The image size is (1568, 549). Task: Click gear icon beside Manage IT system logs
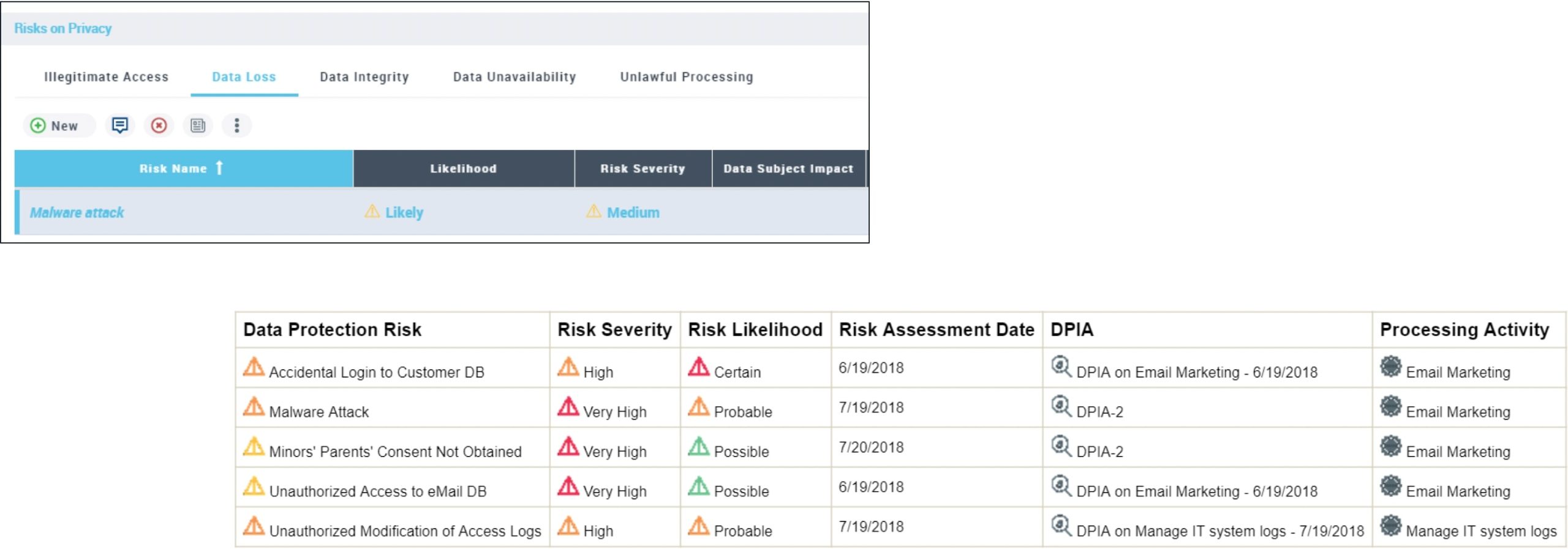1390,526
